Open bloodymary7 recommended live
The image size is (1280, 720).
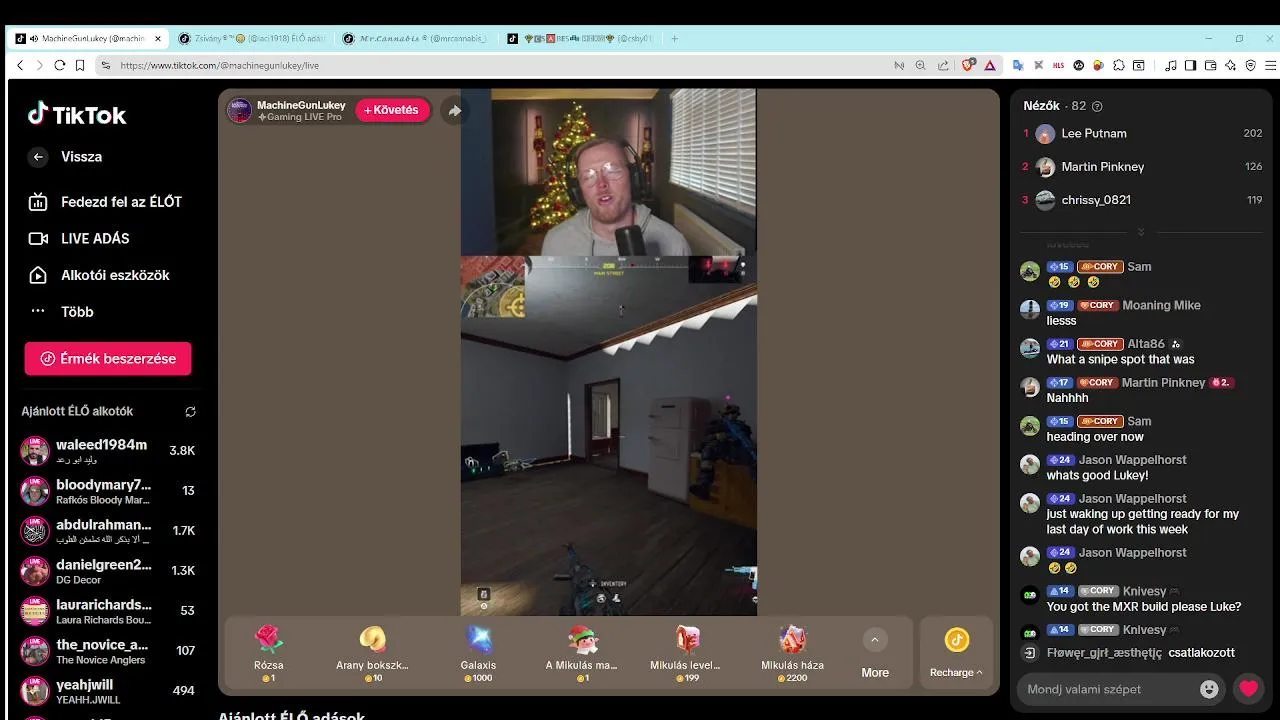tap(108, 491)
